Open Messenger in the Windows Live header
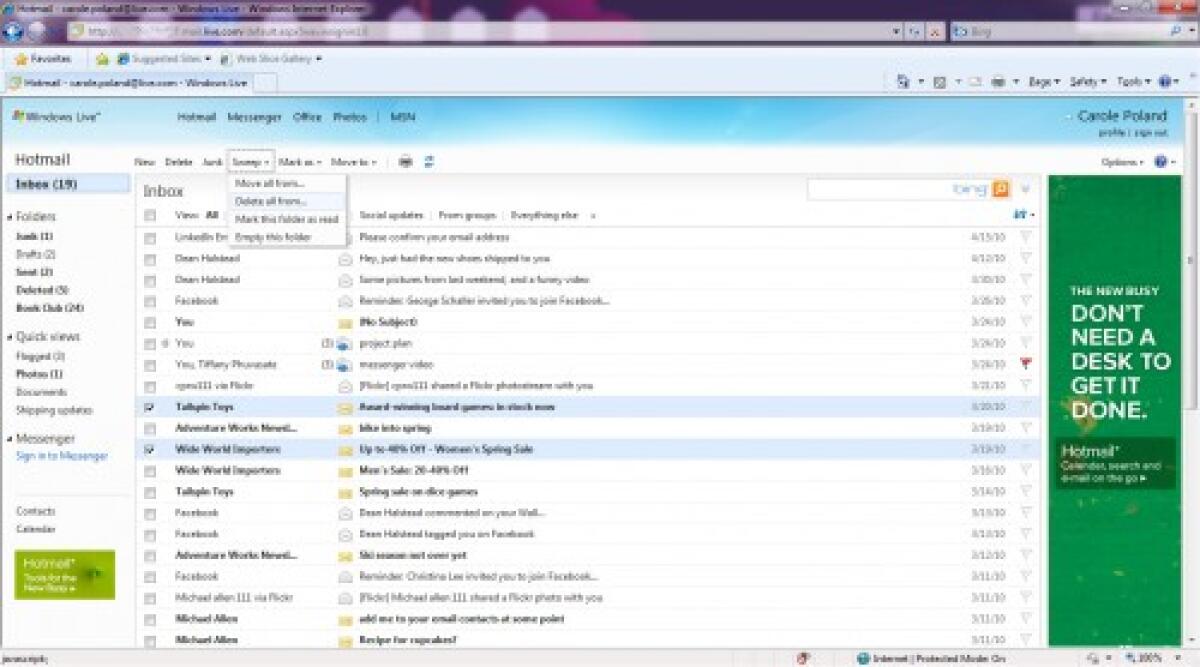 [x=254, y=117]
